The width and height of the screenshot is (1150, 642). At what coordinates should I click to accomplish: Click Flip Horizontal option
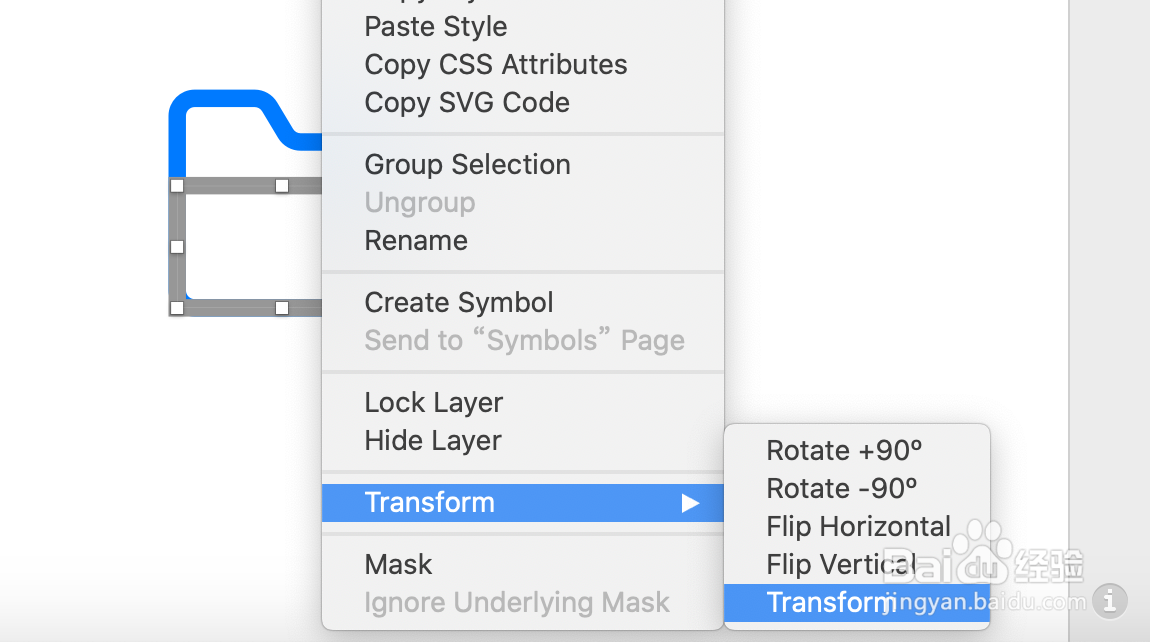pyautogui.click(x=858, y=527)
